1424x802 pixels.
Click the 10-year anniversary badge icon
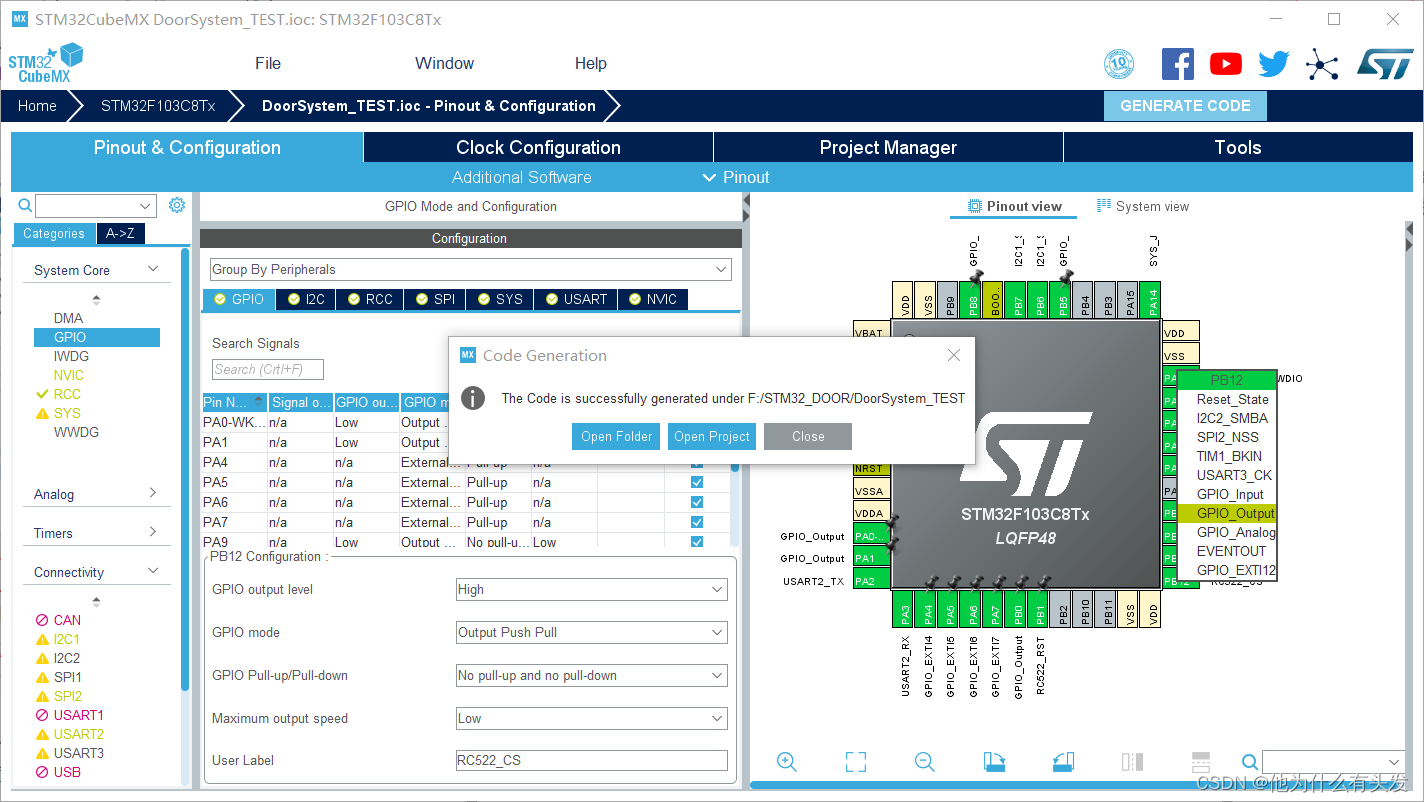(x=1119, y=65)
